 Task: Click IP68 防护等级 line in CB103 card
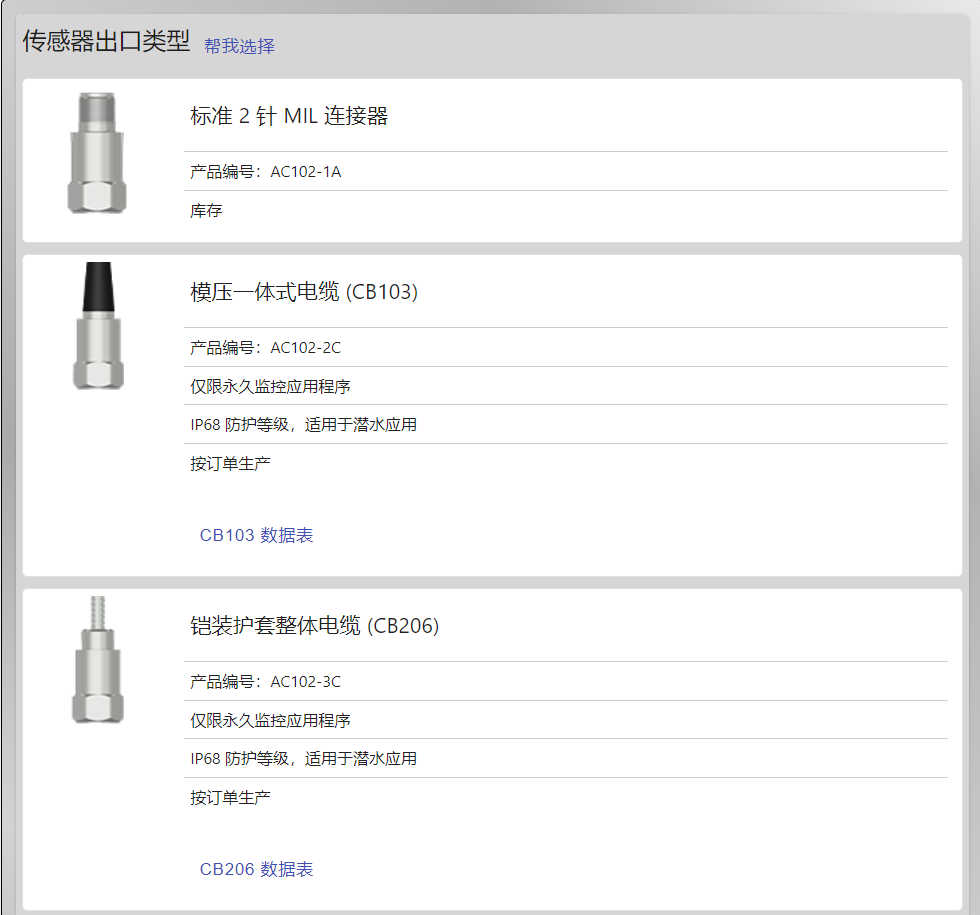(304, 425)
